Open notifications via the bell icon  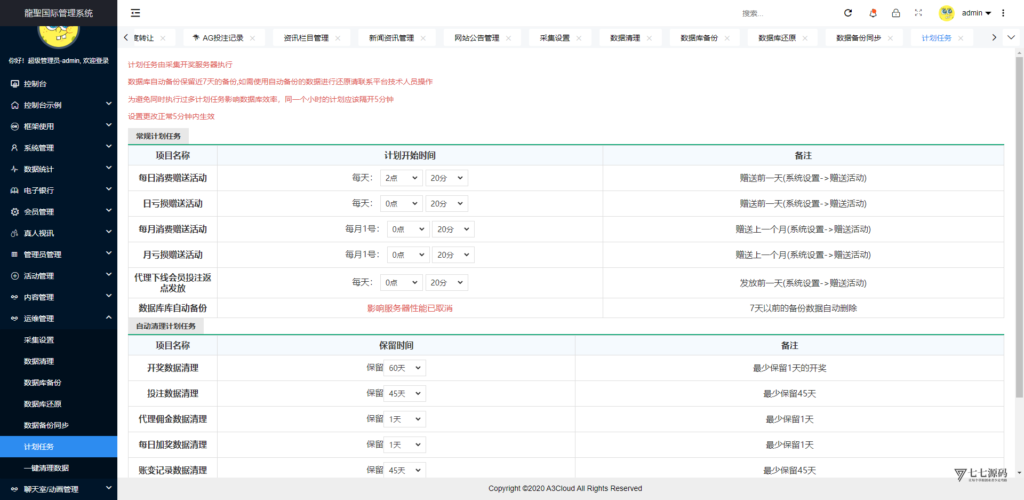tap(873, 13)
